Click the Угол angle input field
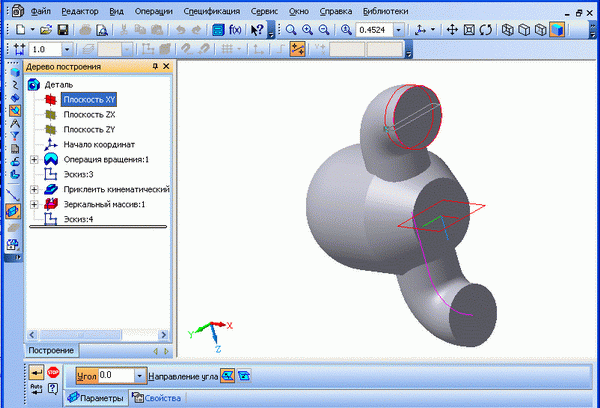This screenshot has width=600, height=408. 122,375
